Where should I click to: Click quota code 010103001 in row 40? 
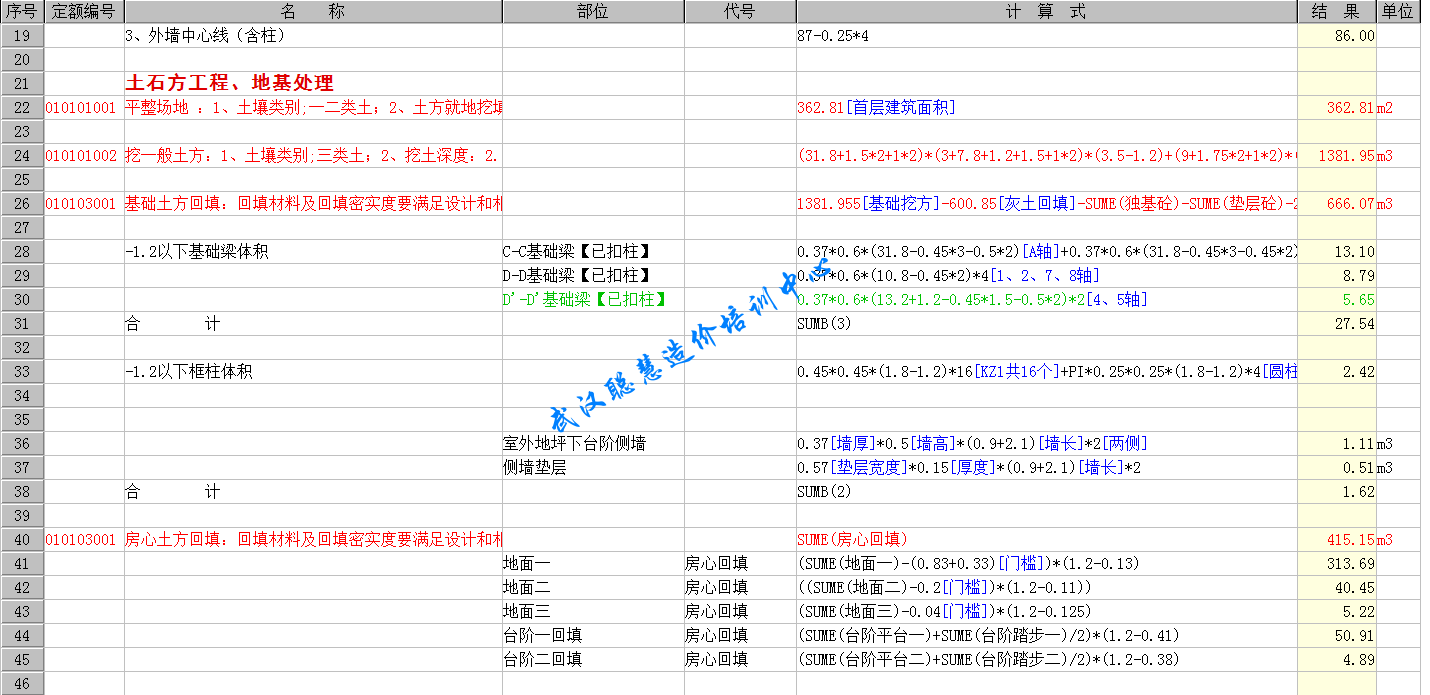(84, 540)
